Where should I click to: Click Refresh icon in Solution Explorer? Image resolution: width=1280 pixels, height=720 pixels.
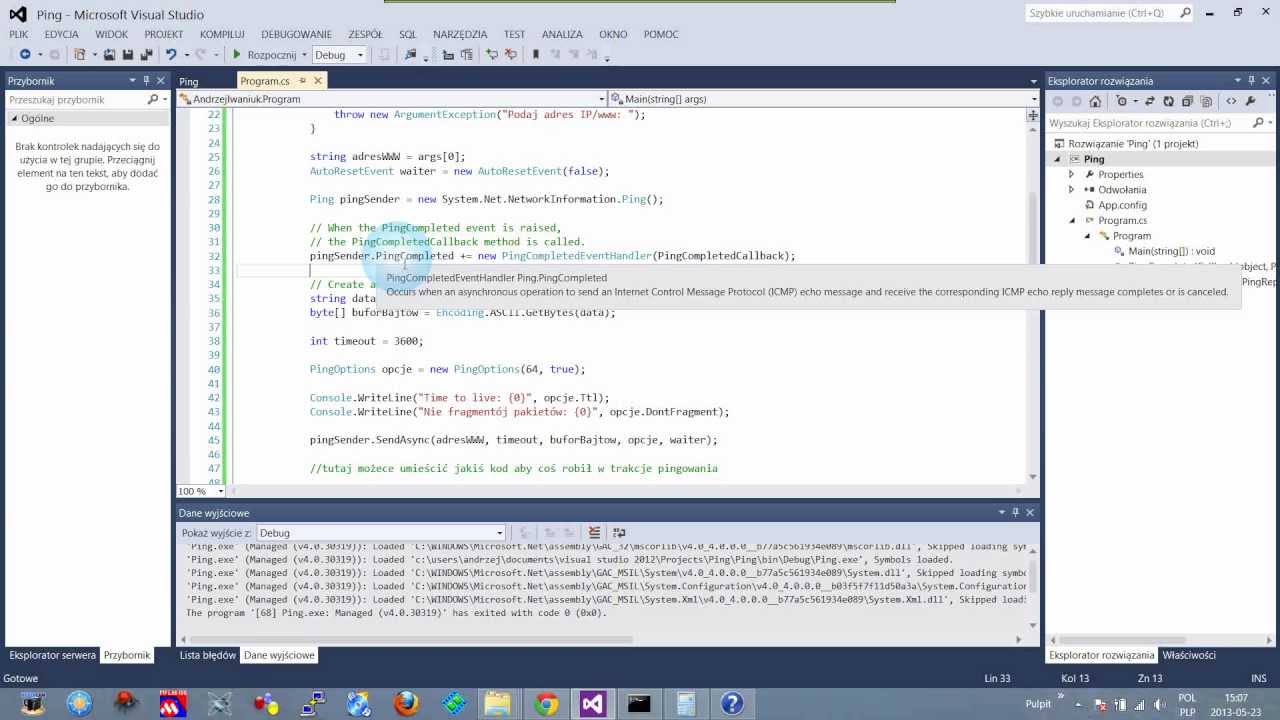click(1169, 101)
